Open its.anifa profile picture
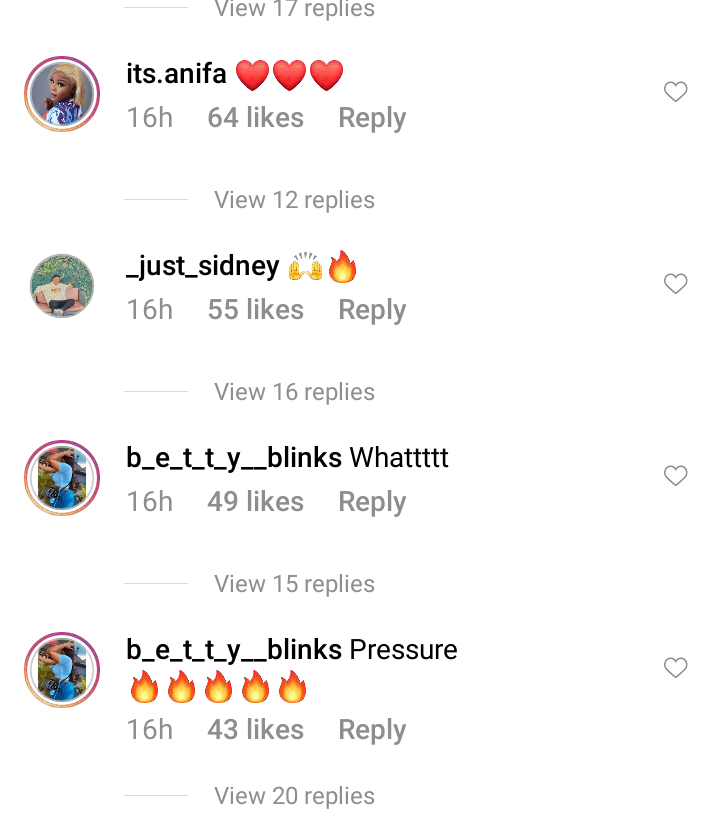The image size is (720, 819). tap(62, 94)
